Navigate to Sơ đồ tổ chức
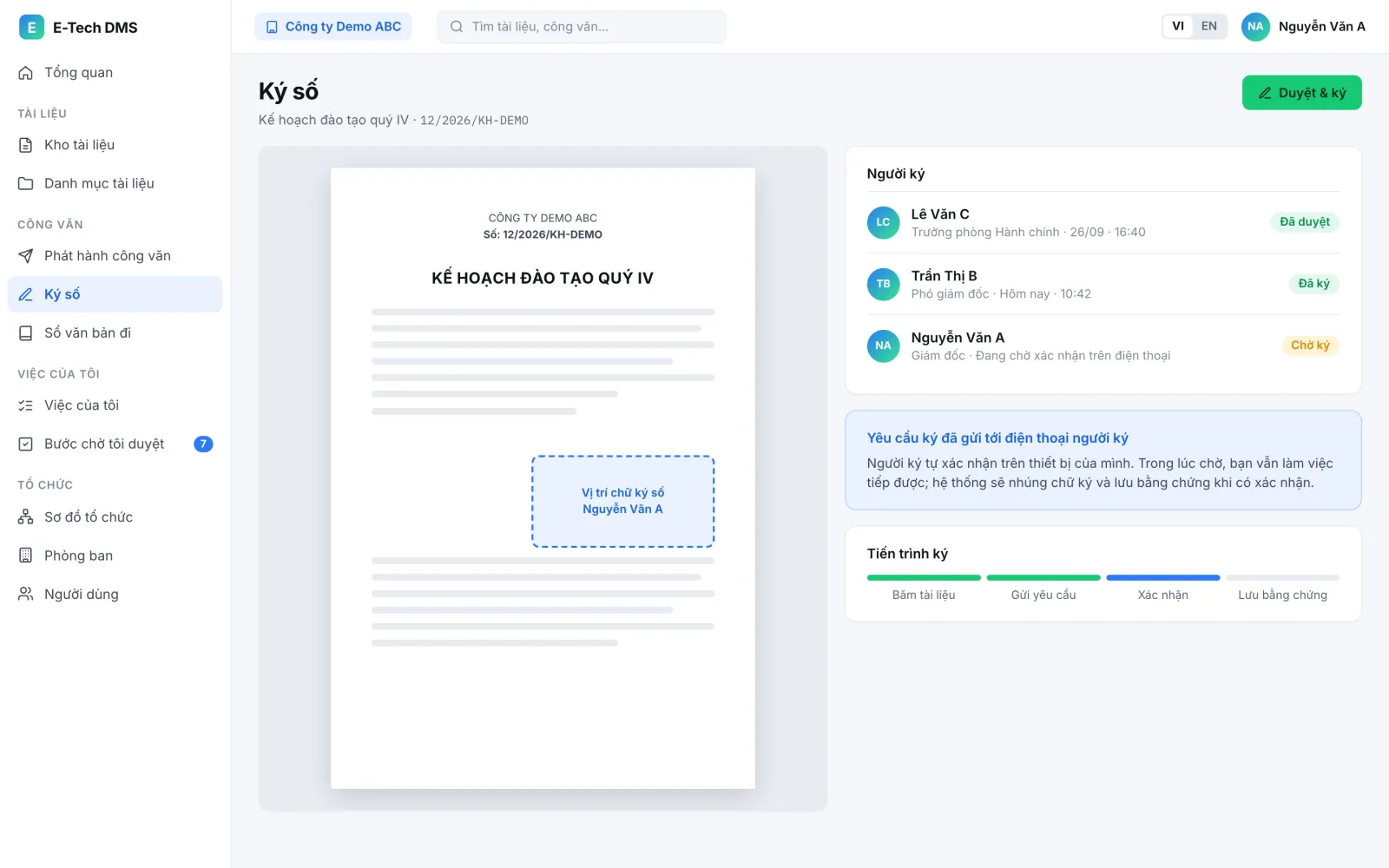 click(x=115, y=517)
